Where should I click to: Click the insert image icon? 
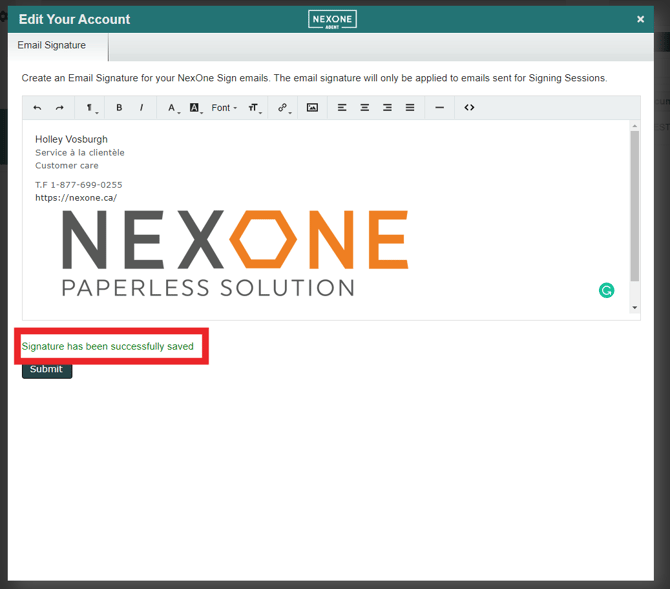coord(313,108)
